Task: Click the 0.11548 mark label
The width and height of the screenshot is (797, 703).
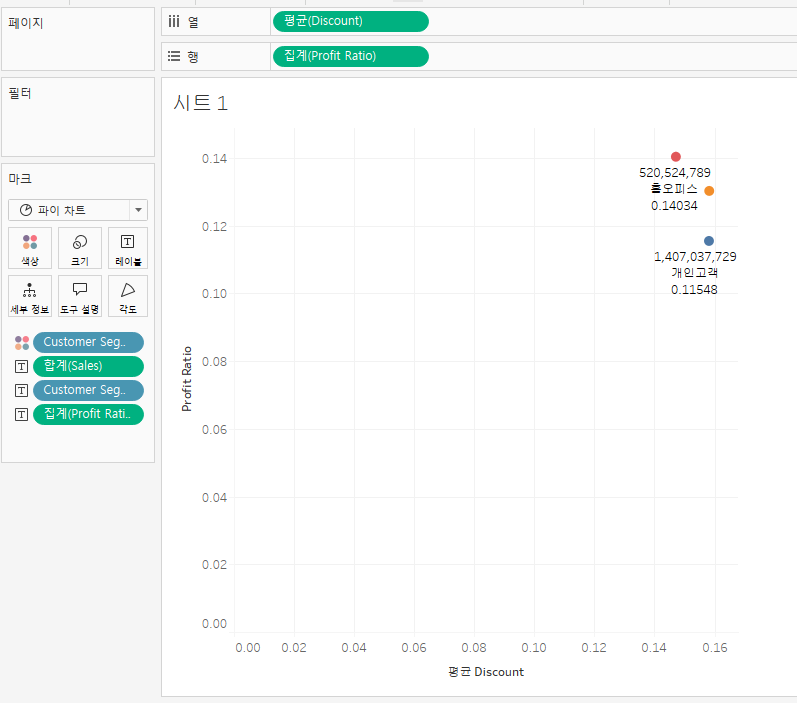Action: (694, 290)
